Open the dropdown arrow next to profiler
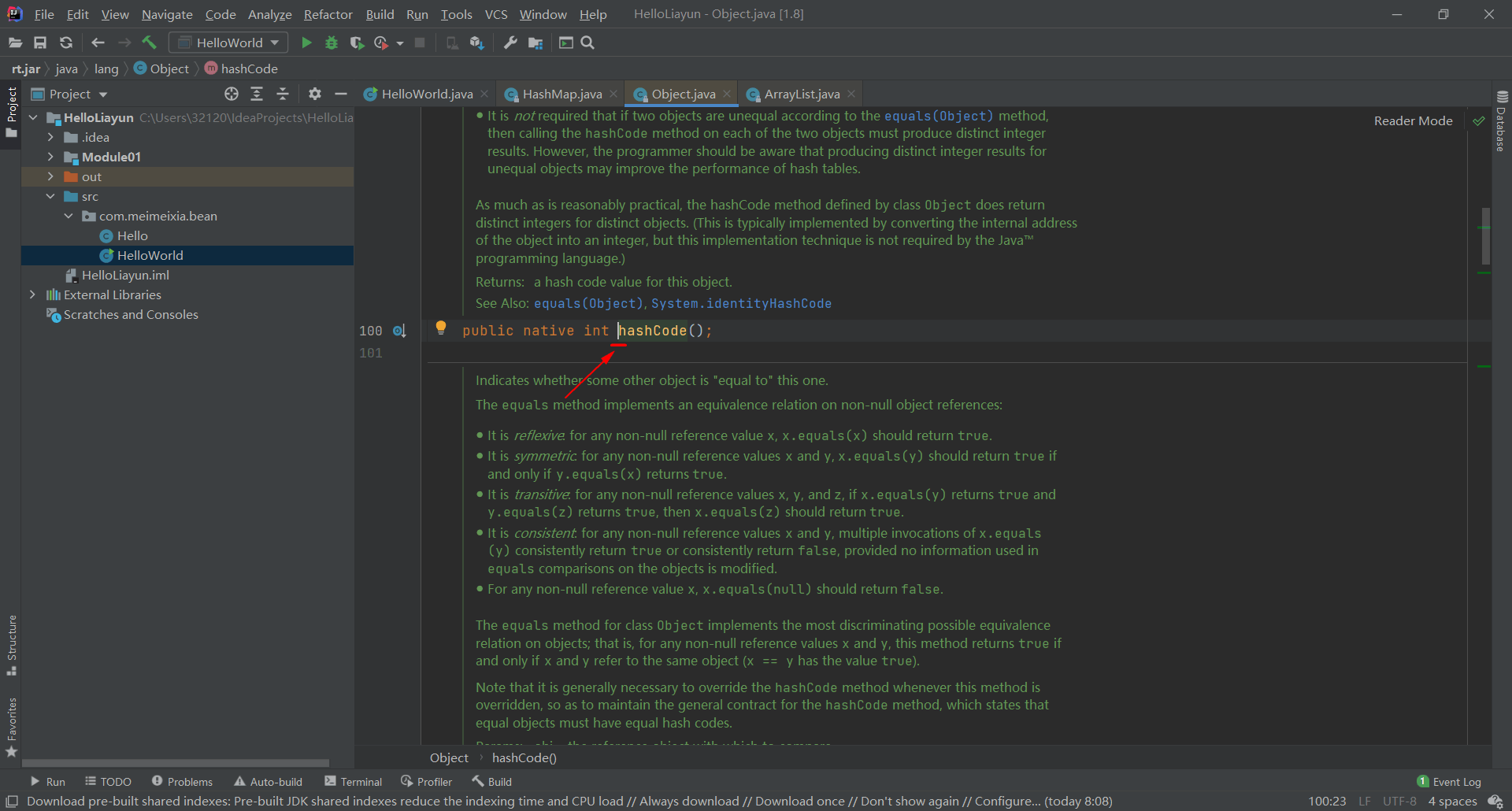1512x811 pixels. pyautogui.click(x=400, y=43)
